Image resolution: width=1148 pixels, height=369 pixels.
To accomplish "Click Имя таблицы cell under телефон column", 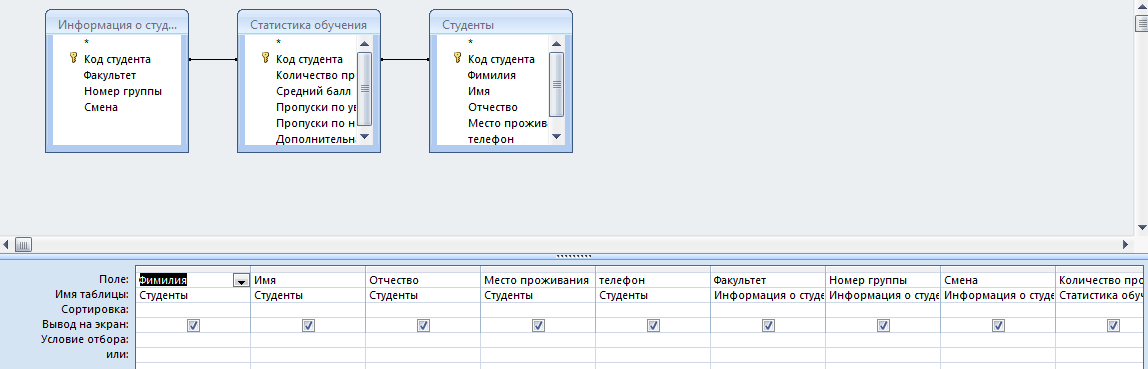I will (x=653, y=295).
